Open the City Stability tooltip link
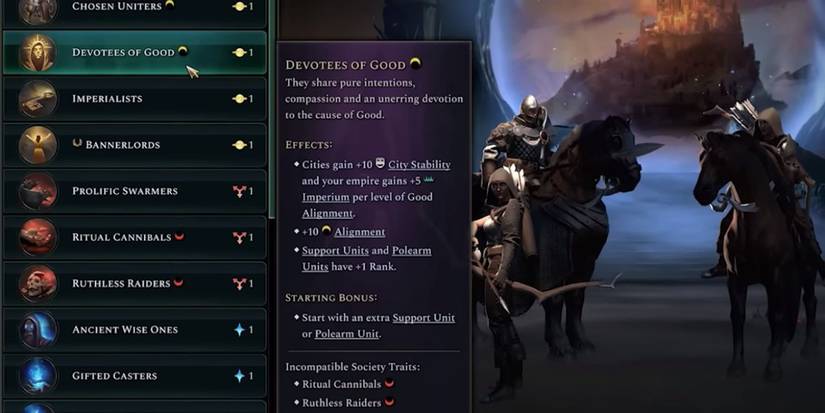 pos(419,165)
